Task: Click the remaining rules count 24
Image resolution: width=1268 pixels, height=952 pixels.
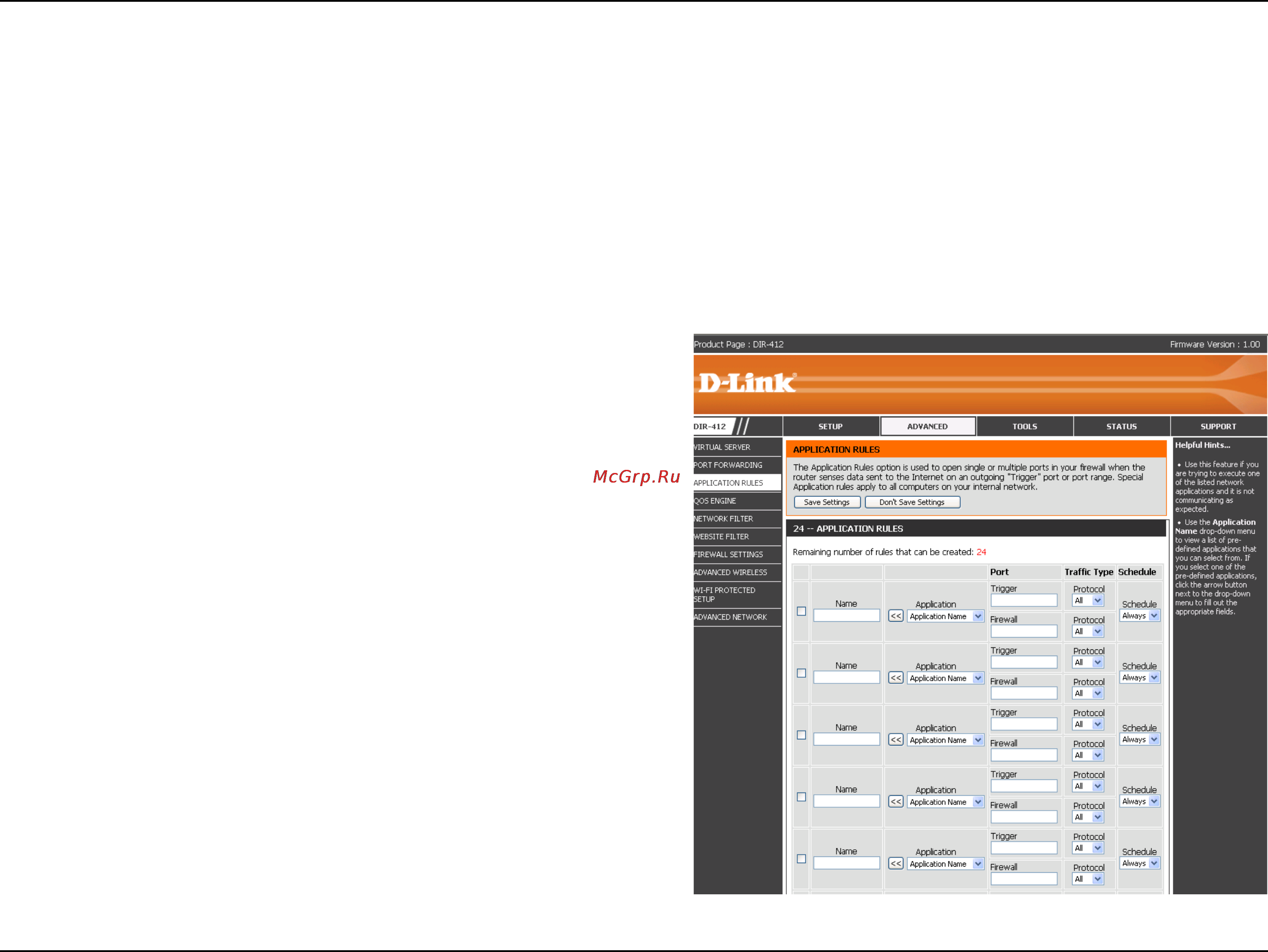Action: click(981, 552)
